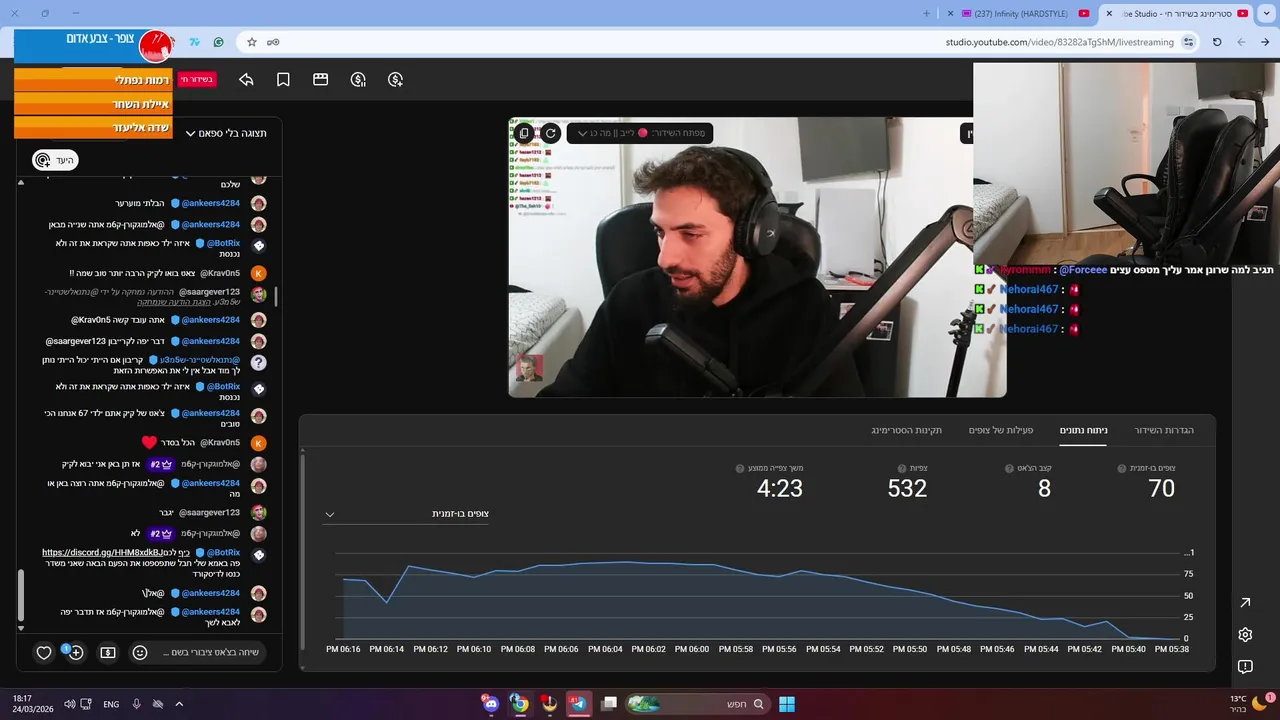Open settings gear on right sidebar
This screenshot has width=1280, height=720.
[x=1245, y=634]
